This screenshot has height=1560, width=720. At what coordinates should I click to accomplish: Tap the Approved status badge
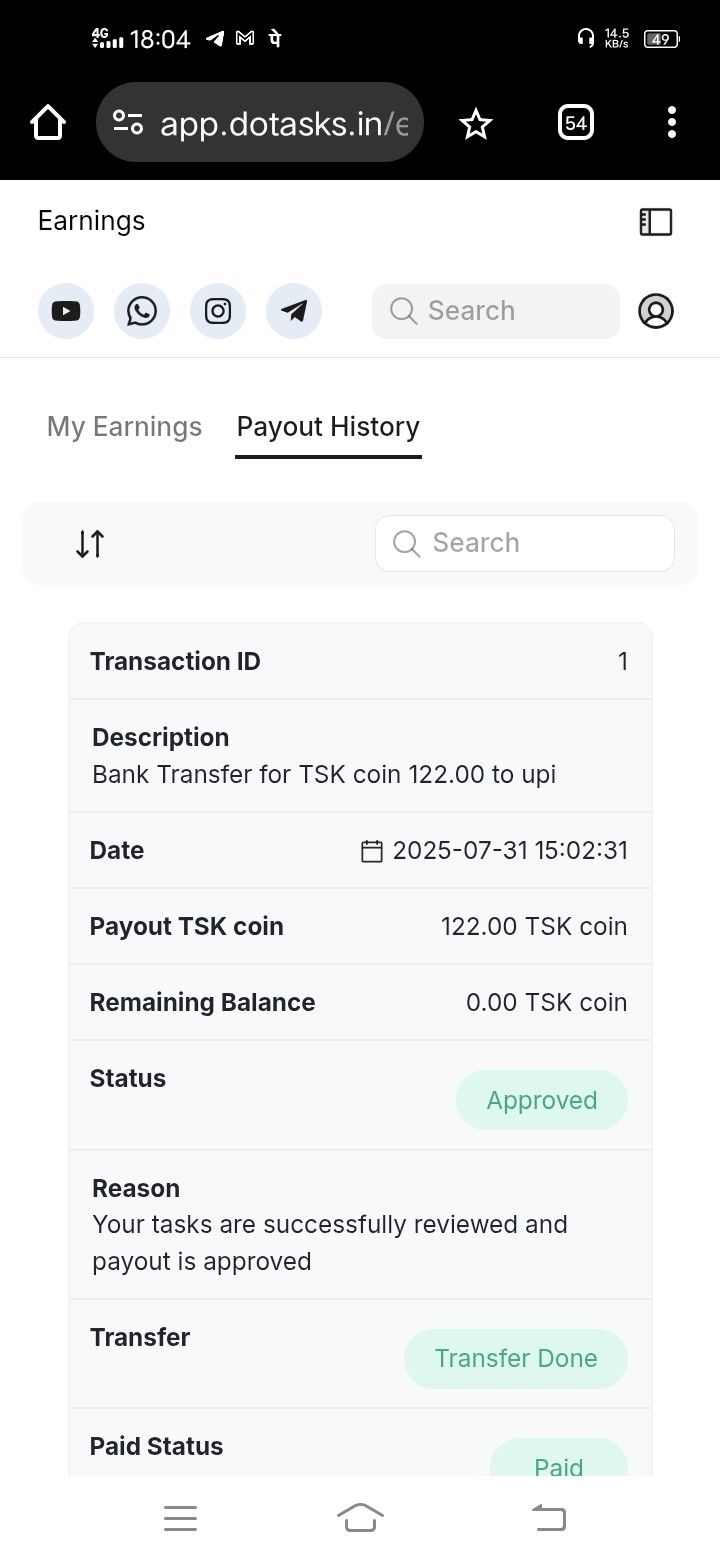[x=542, y=1100]
